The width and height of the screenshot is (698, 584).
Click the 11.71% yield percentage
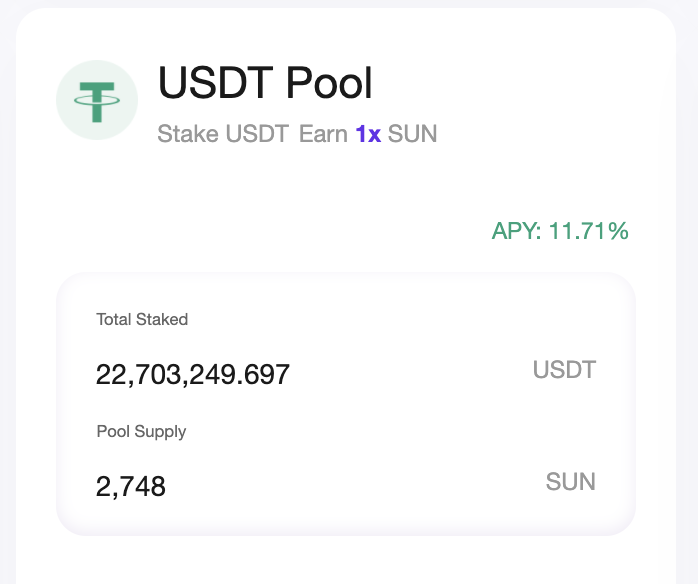(x=588, y=231)
